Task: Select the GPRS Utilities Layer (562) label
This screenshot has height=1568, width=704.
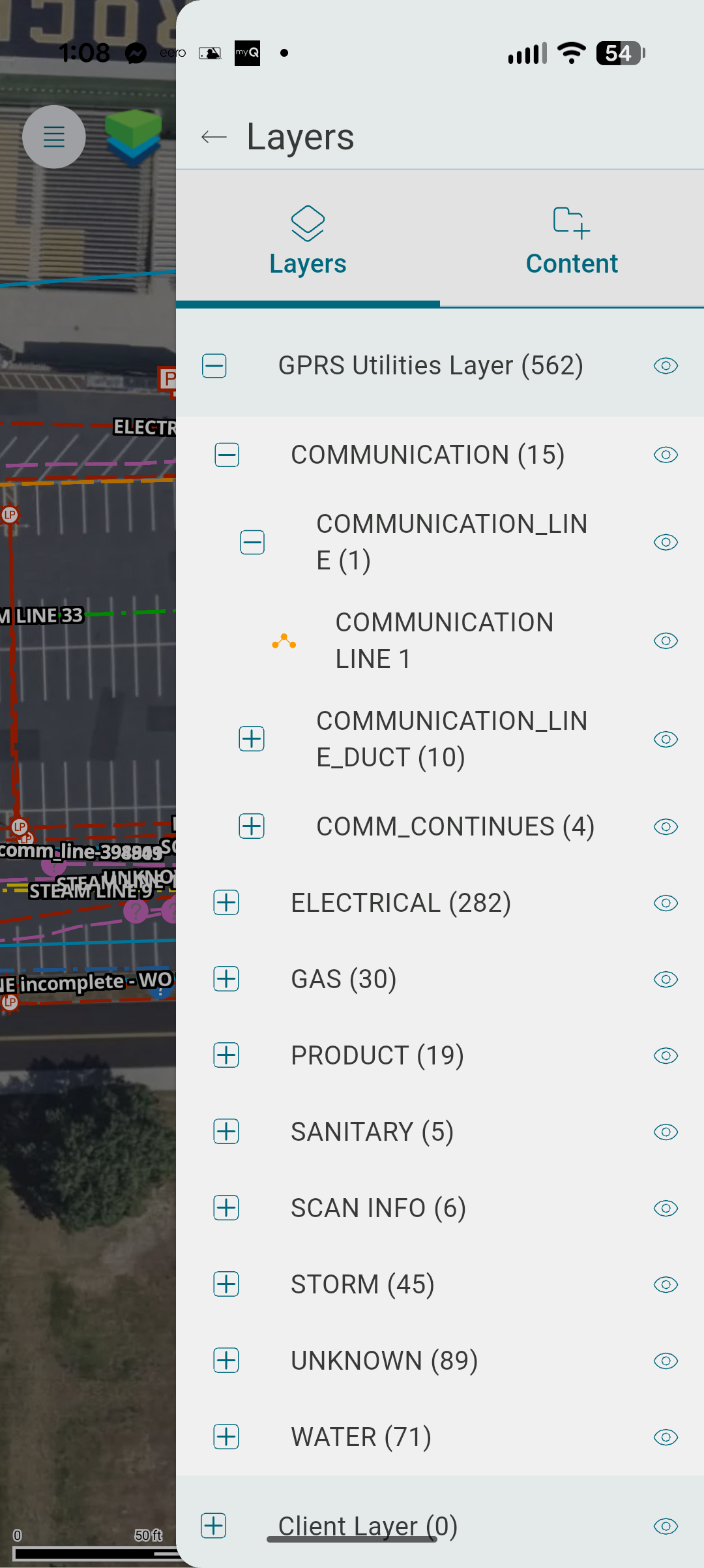Action: coord(431,366)
